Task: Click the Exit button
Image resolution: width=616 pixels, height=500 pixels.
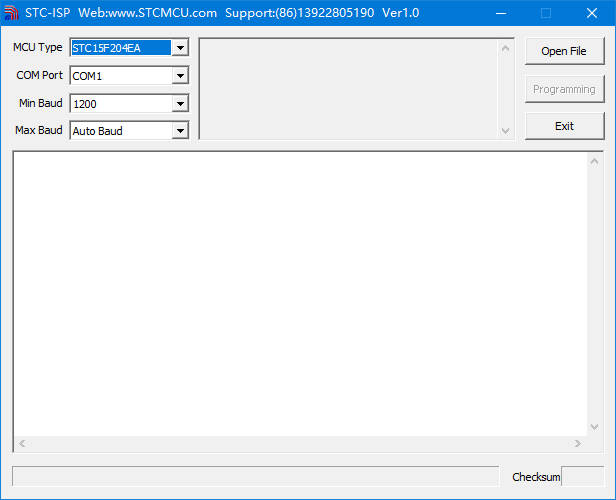Action: [x=564, y=126]
